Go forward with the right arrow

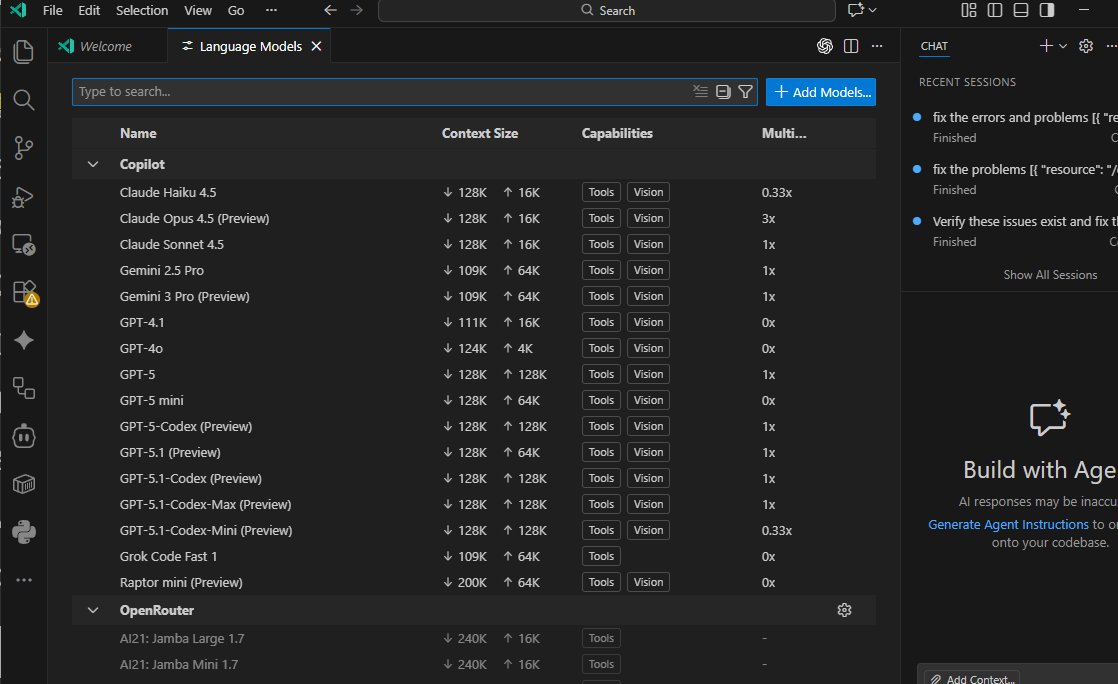357,10
